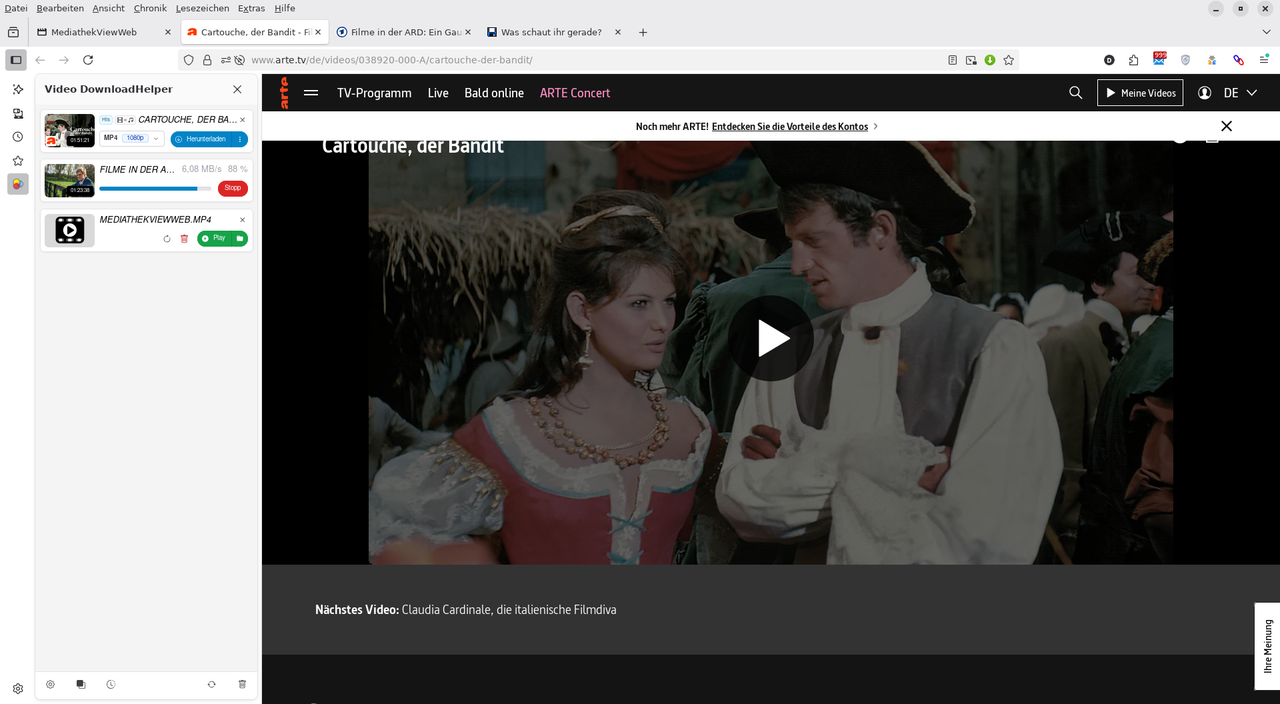Open the Lesezeichen menu

point(204,8)
